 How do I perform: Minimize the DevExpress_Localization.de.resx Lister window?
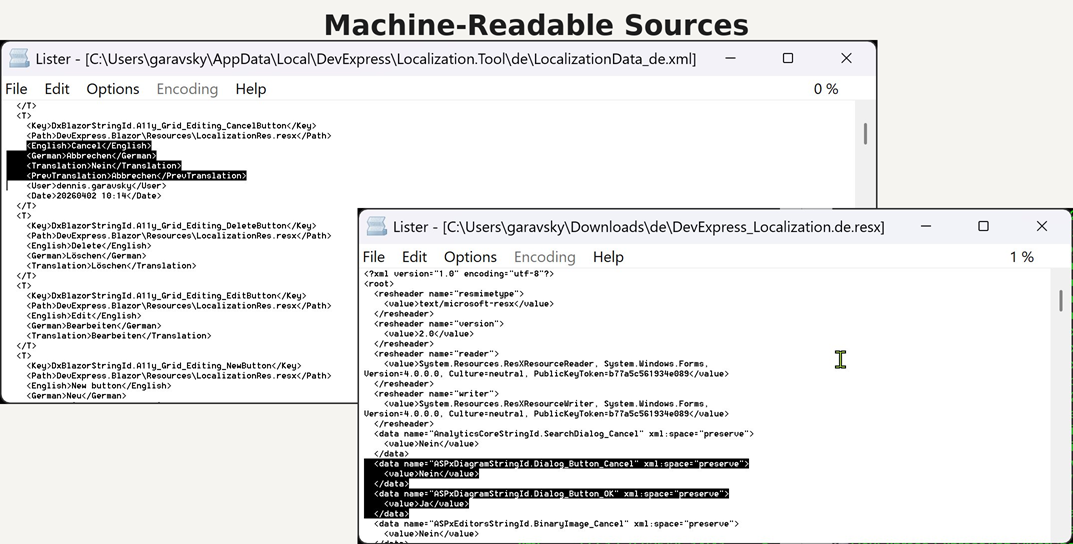(926, 226)
